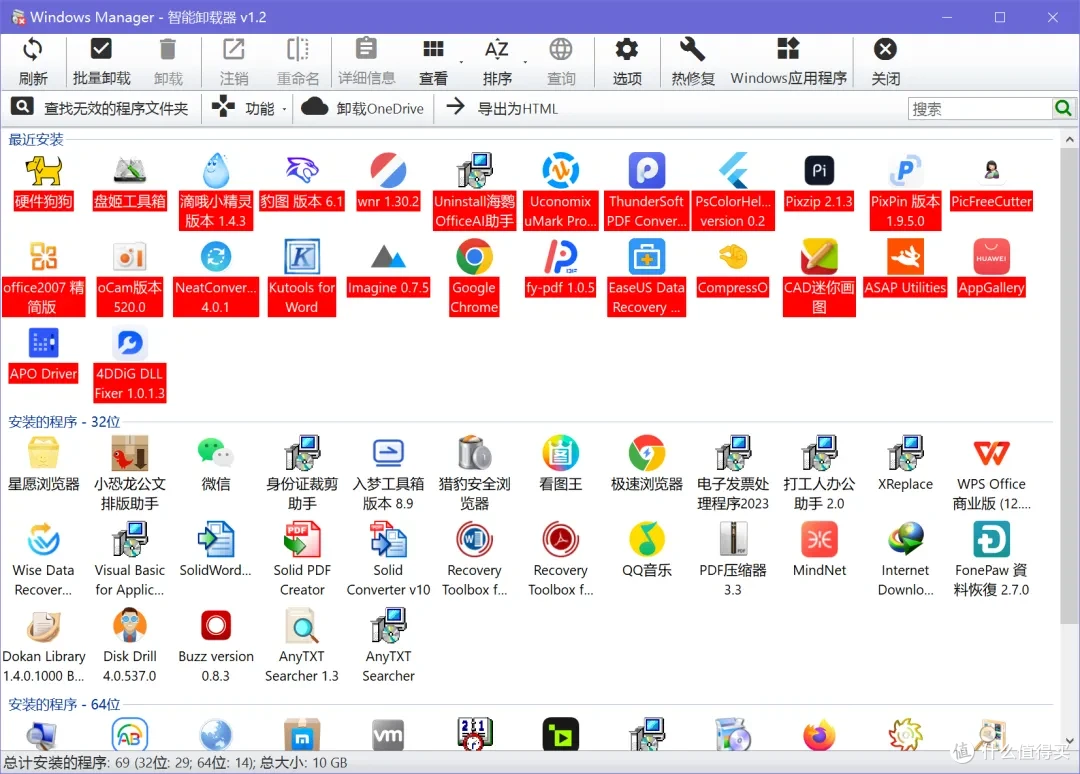Select the Google Chrome program icon
Screen dimensions: 1080x774
click(x=474, y=258)
